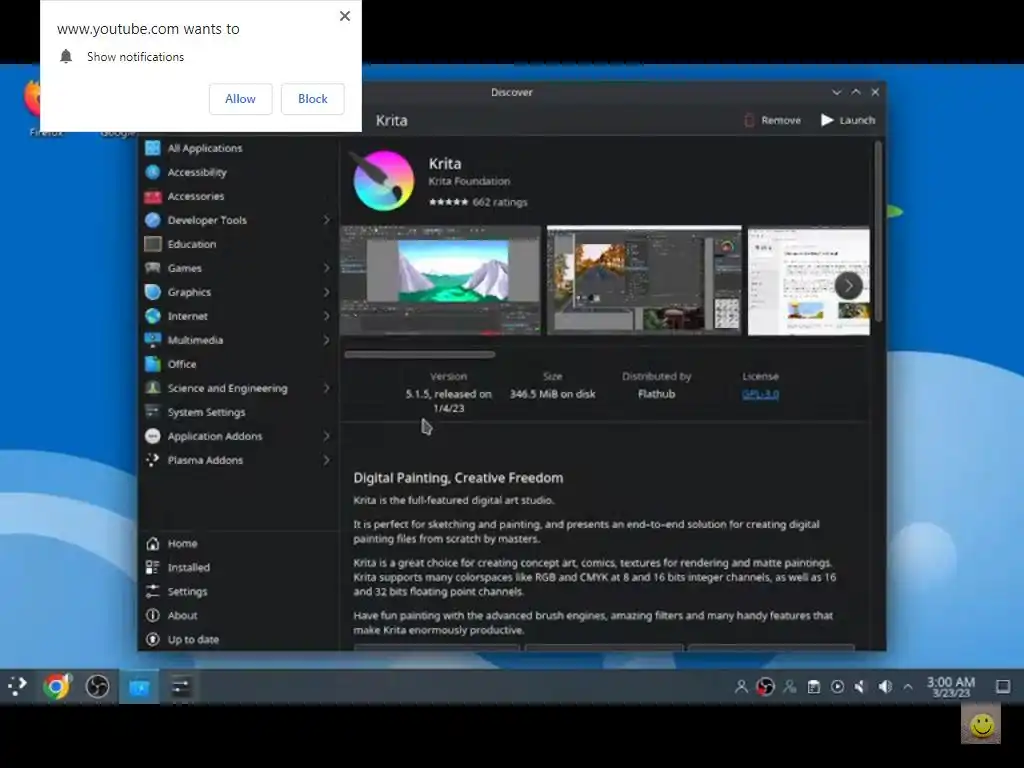Open the second Krita screenshot thumbnail

[644, 281]
